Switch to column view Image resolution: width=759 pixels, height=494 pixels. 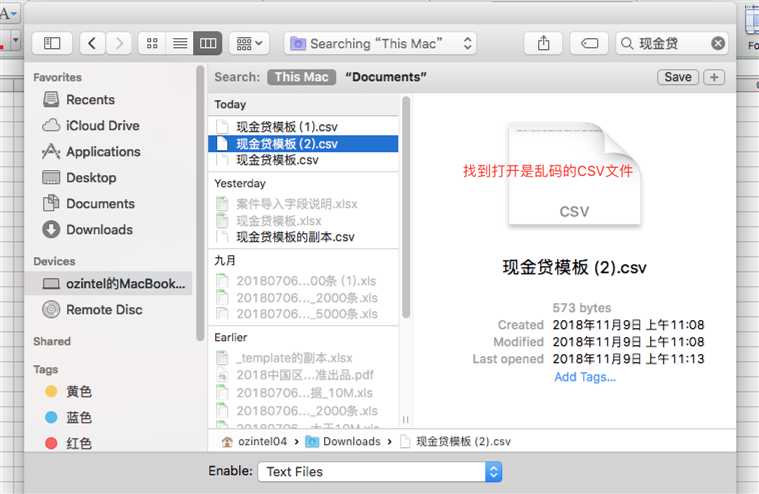208,44
